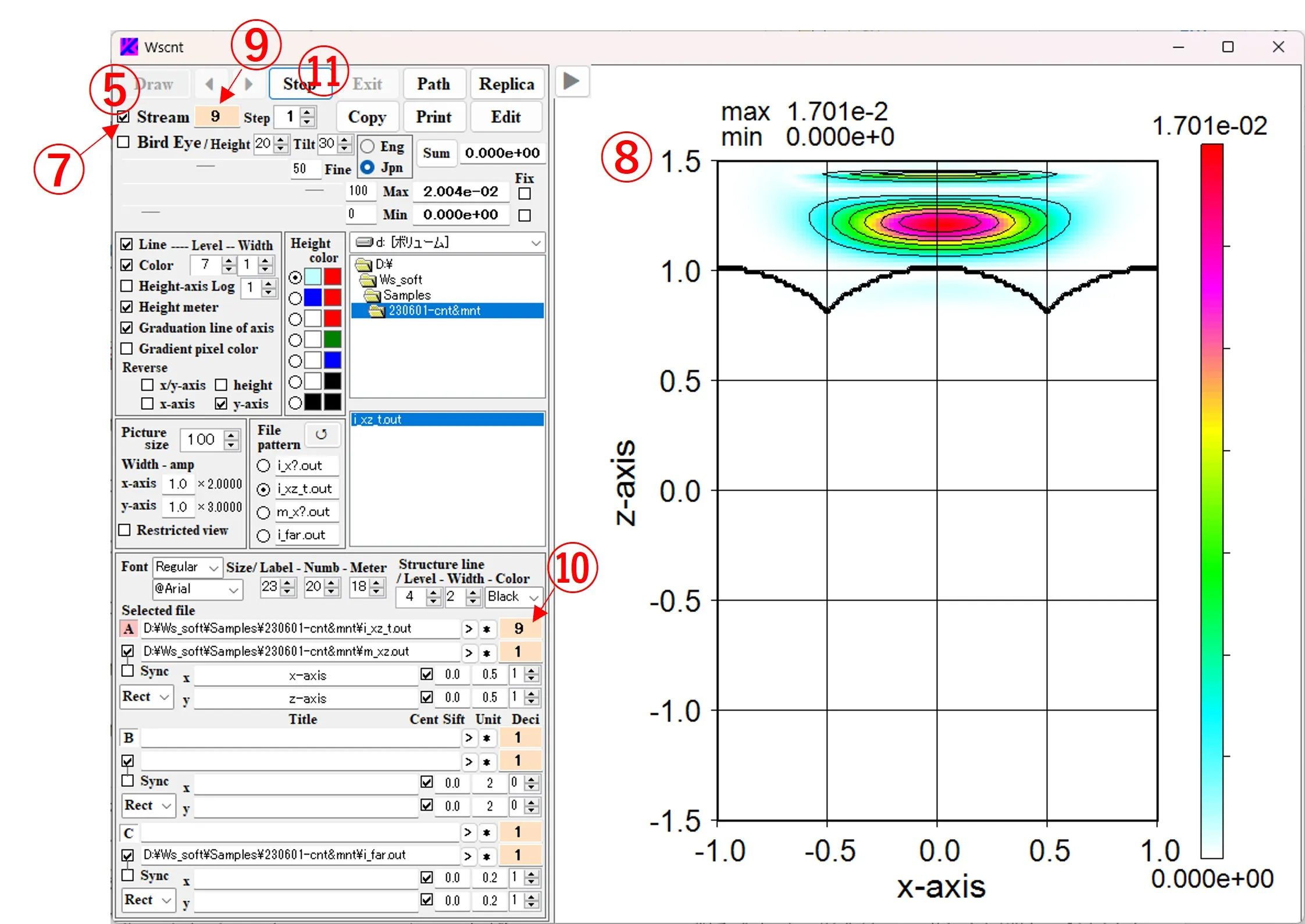Open the Structure line Color Black dropdown
Screen dimensions: 1305x924
coord(513,597)
